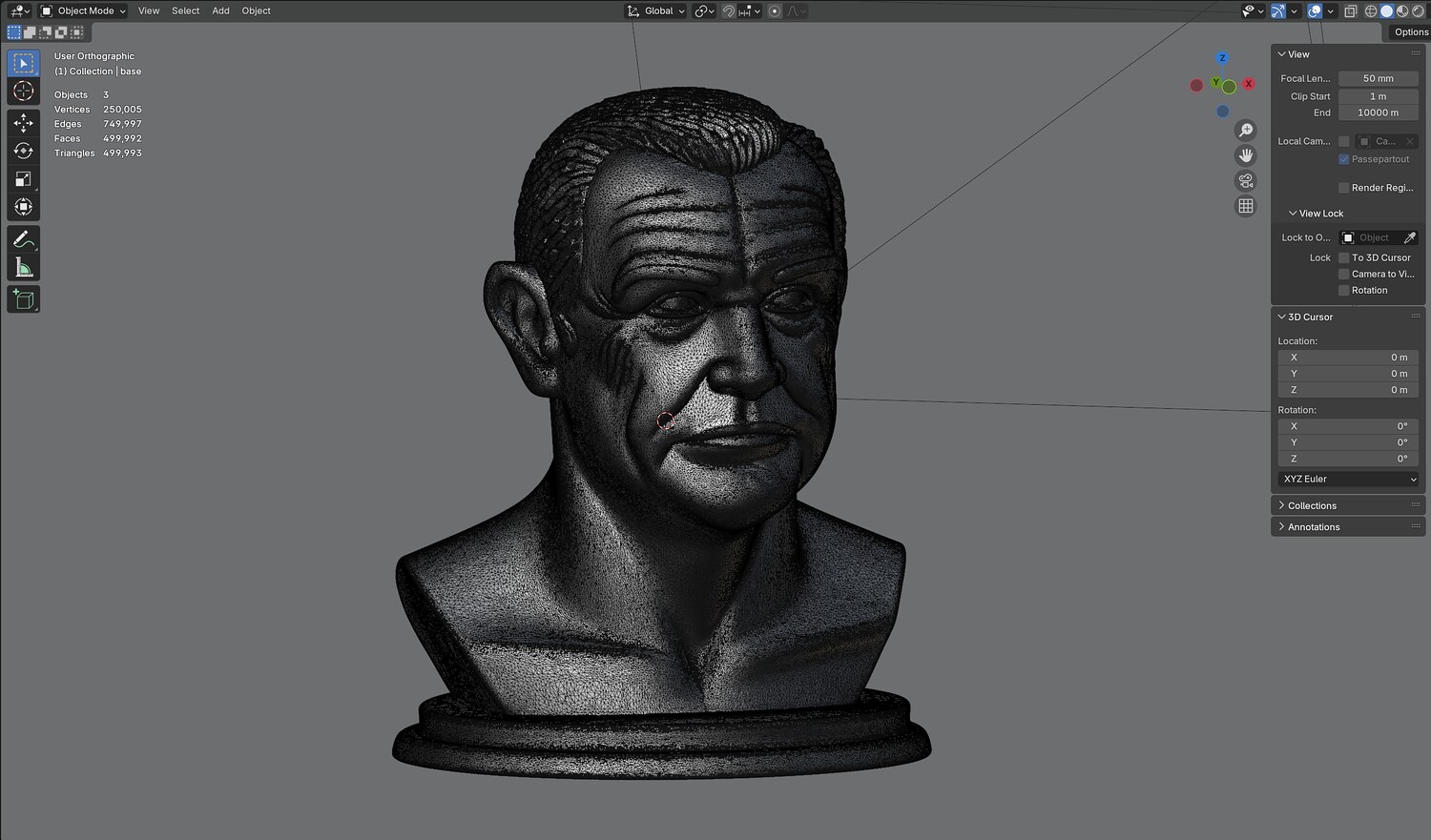The width and height of the screenshot is (1431, 840).
Task: Toggle viewport gizmos display
Action: (1277, 11)
